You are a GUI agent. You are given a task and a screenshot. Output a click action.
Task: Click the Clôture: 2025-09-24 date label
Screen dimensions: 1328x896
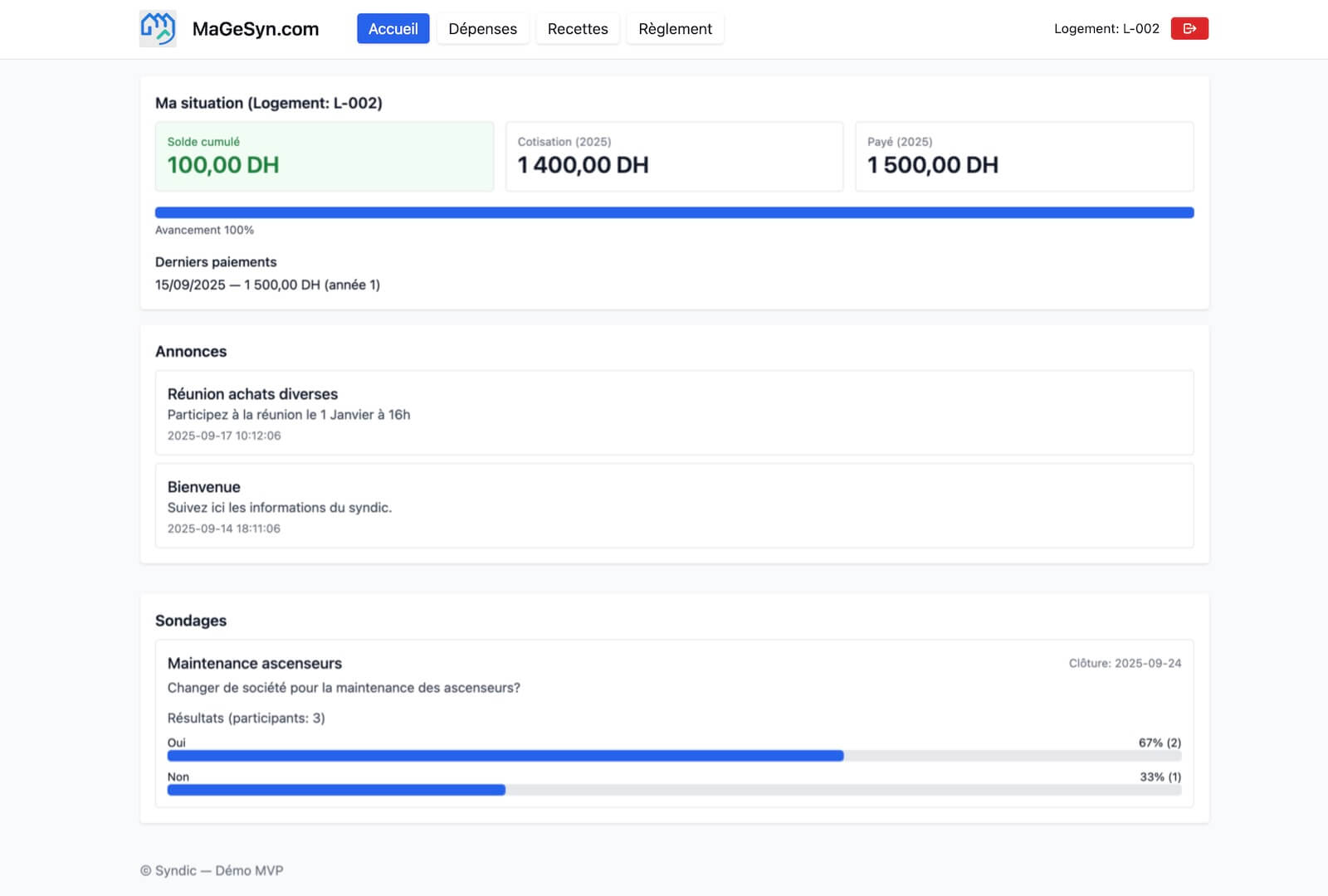tap(1124, 663)
